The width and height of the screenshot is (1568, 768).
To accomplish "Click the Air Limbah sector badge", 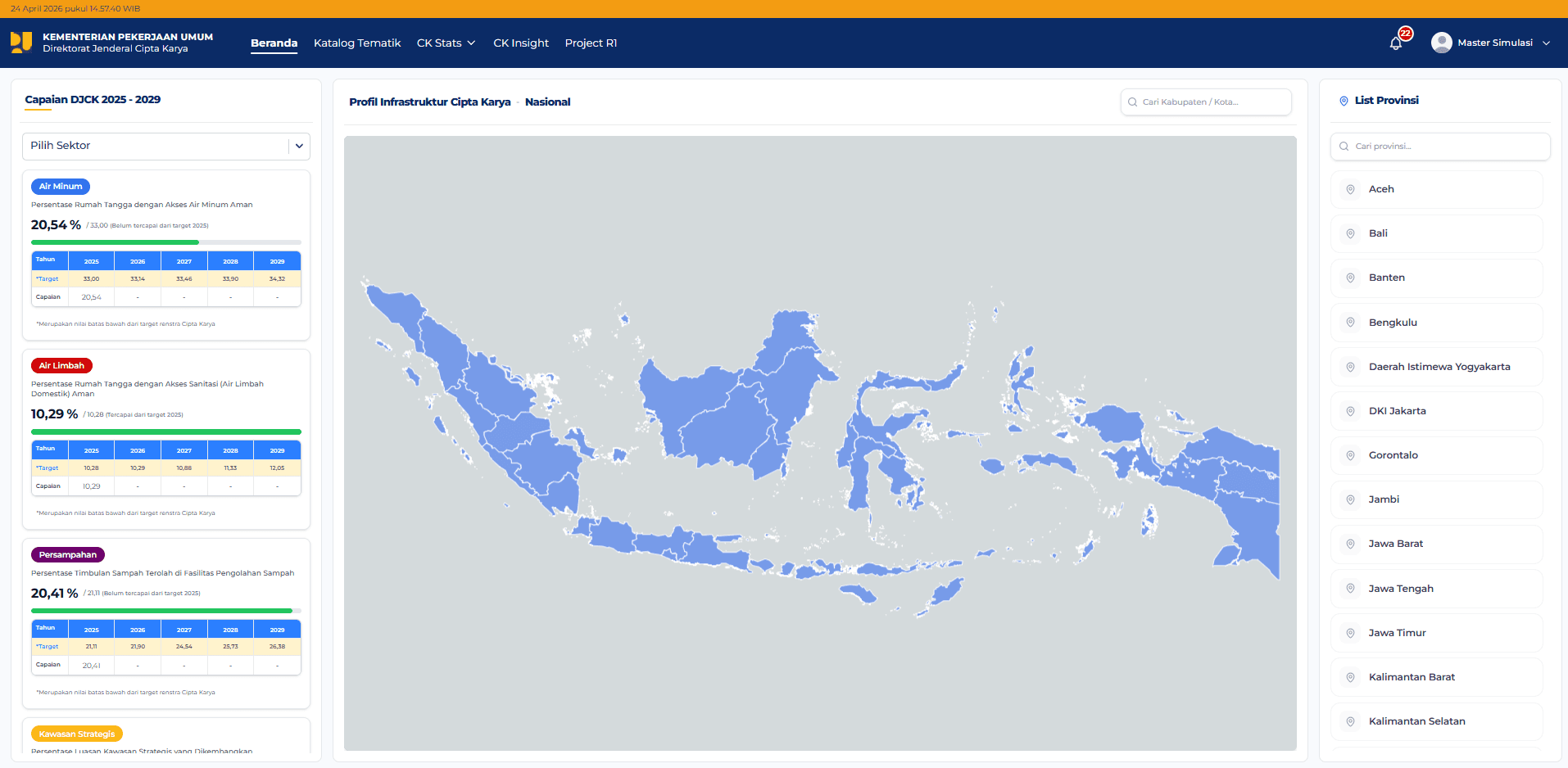I will click(x=61, y=366).
